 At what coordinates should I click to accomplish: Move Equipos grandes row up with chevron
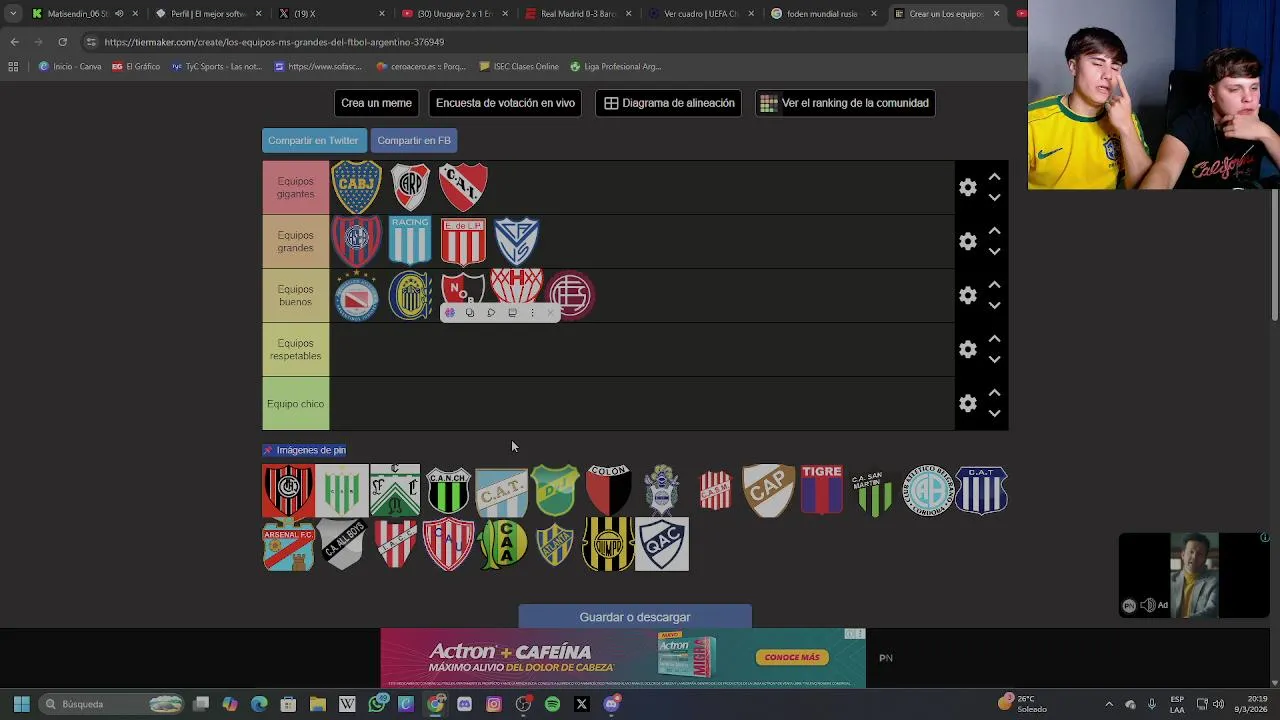pos(994,231)
